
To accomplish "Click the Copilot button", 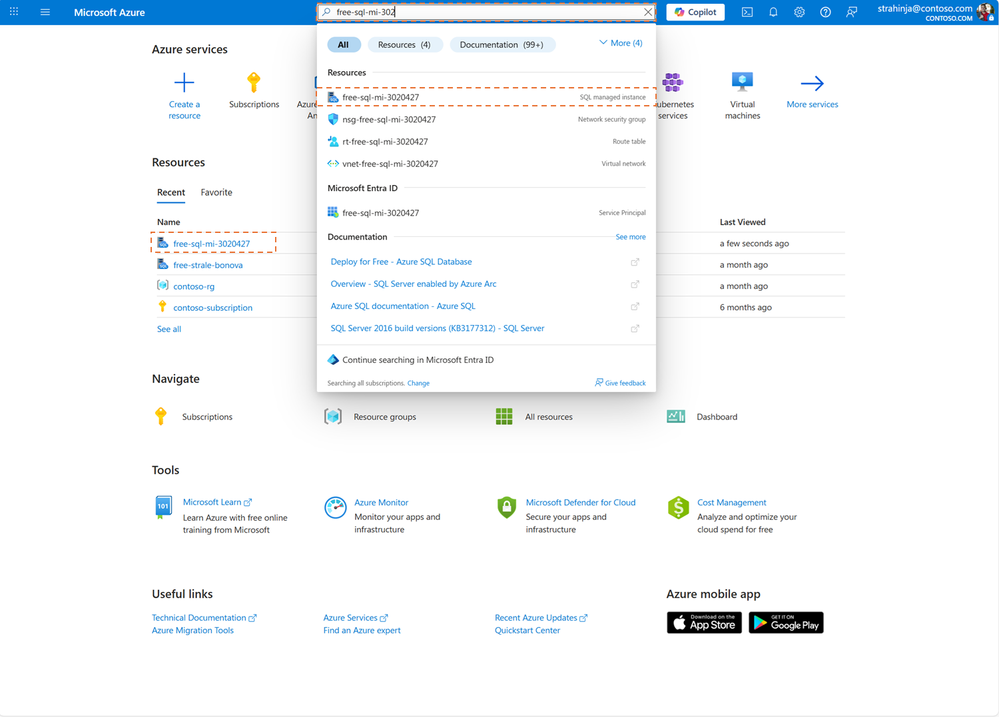I will point(695,12).
